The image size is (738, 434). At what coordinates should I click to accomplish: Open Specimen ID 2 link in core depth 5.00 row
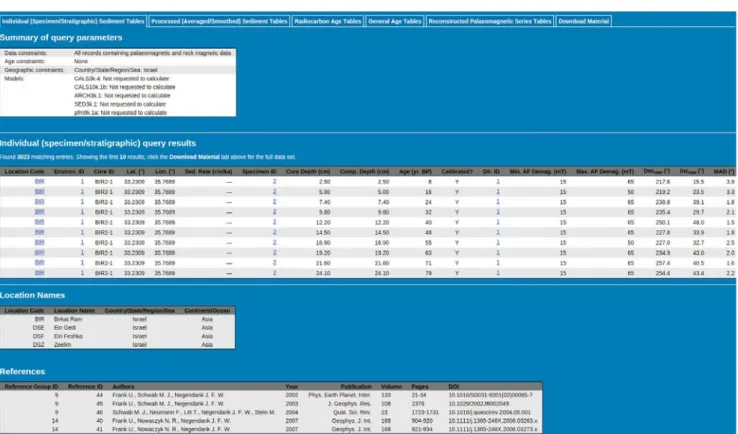tap(274, 192)
